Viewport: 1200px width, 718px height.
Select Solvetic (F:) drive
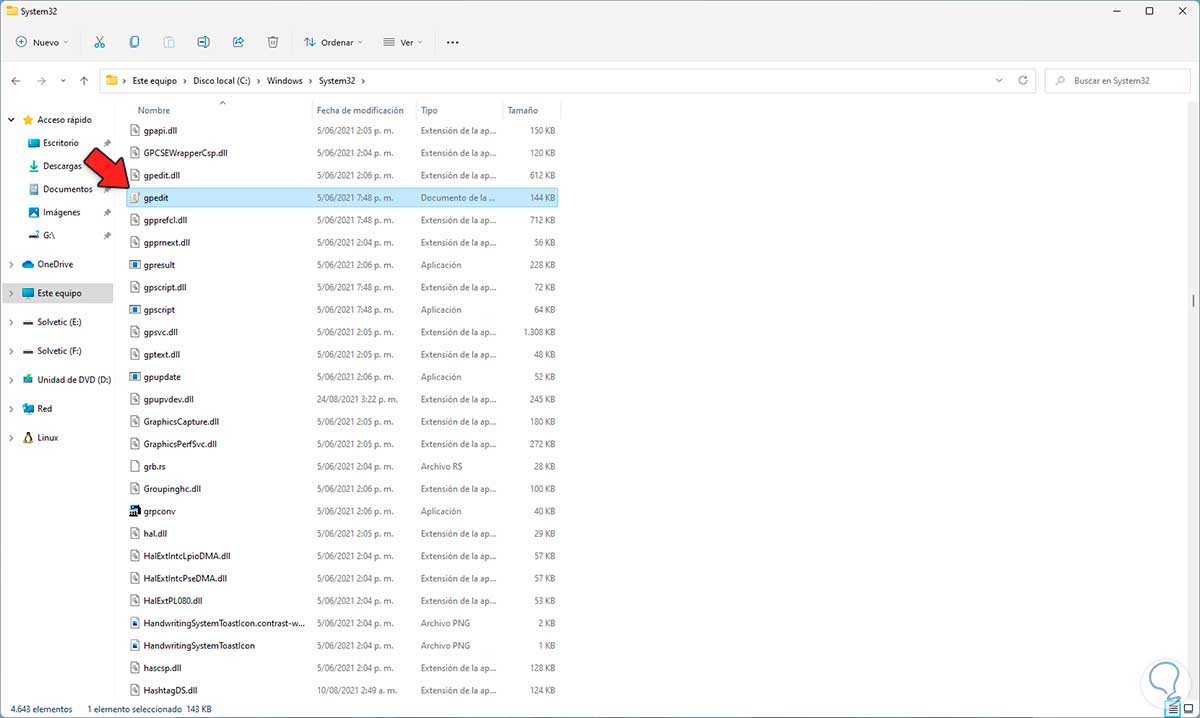coord(59,351)
